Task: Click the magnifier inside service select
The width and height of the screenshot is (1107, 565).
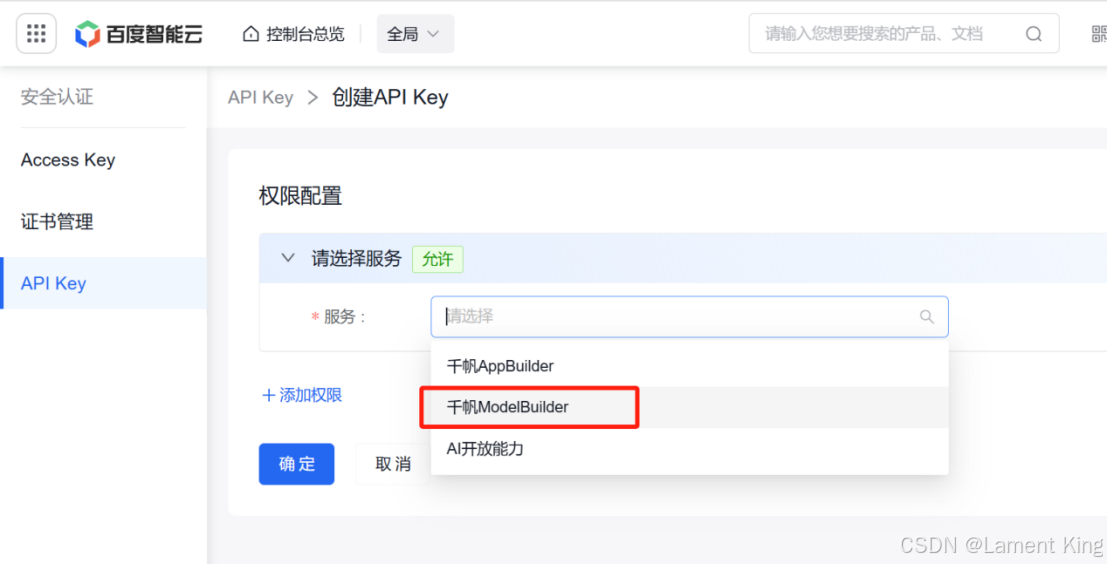Action: [x=927, y=317]
